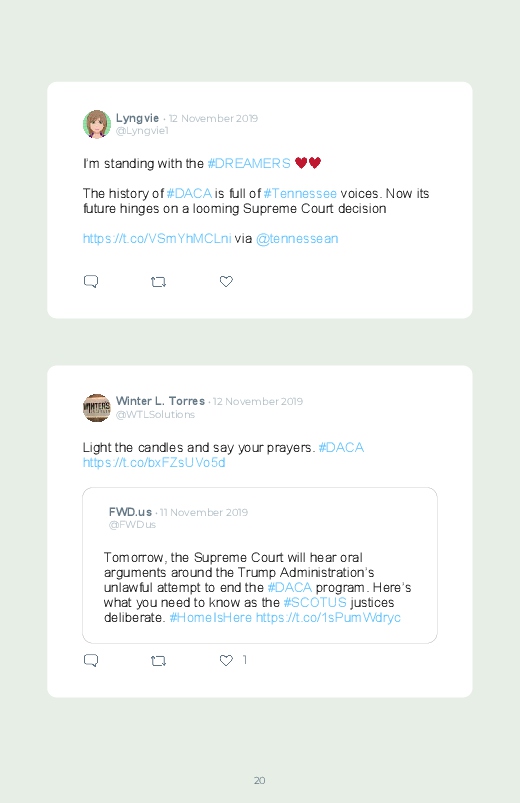Open the #SCOTUS hashtag
This screenshot has height=803, width=520.
pyautogui.click(x=315, y=602)
